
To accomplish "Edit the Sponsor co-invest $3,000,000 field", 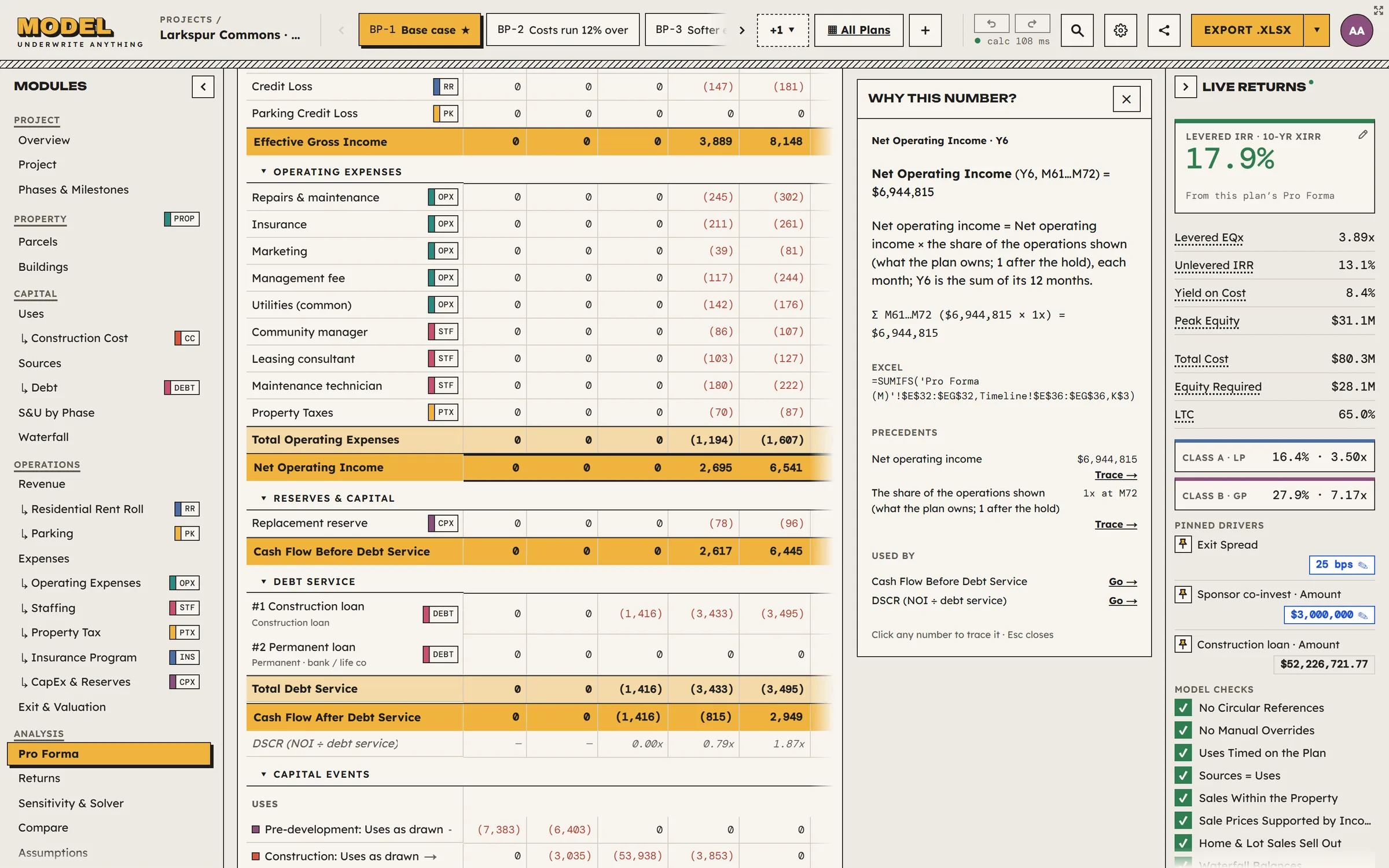I will pyautogui.click(x=1329, y=615).
